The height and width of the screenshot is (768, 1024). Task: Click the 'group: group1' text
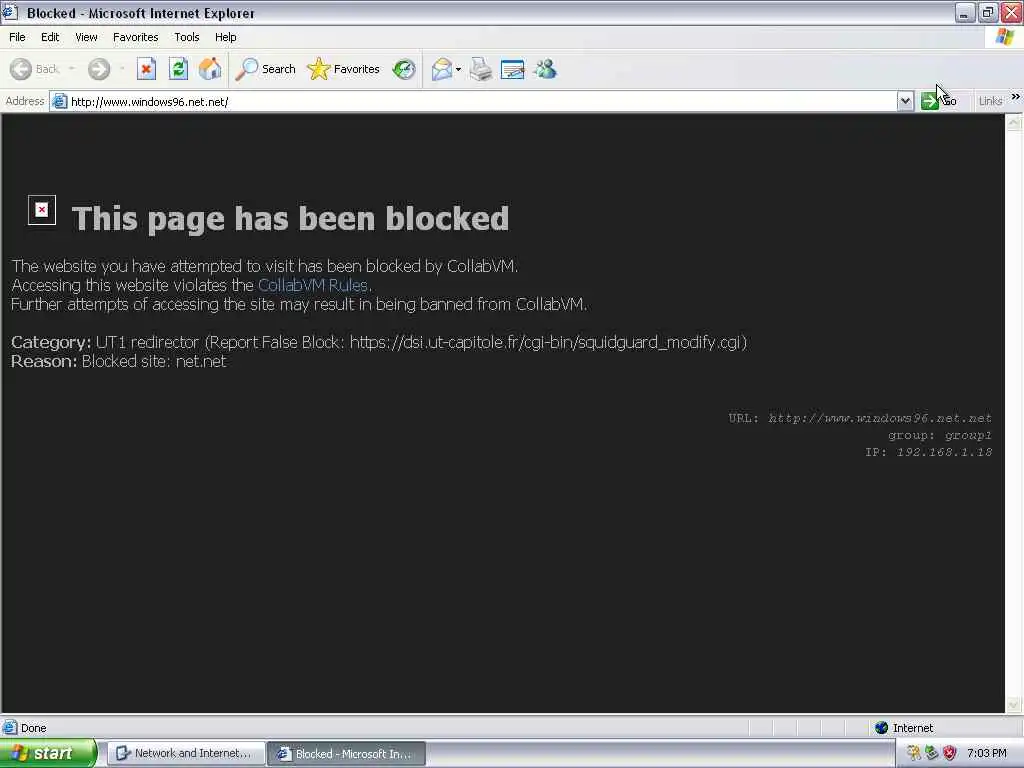point(940,435)
